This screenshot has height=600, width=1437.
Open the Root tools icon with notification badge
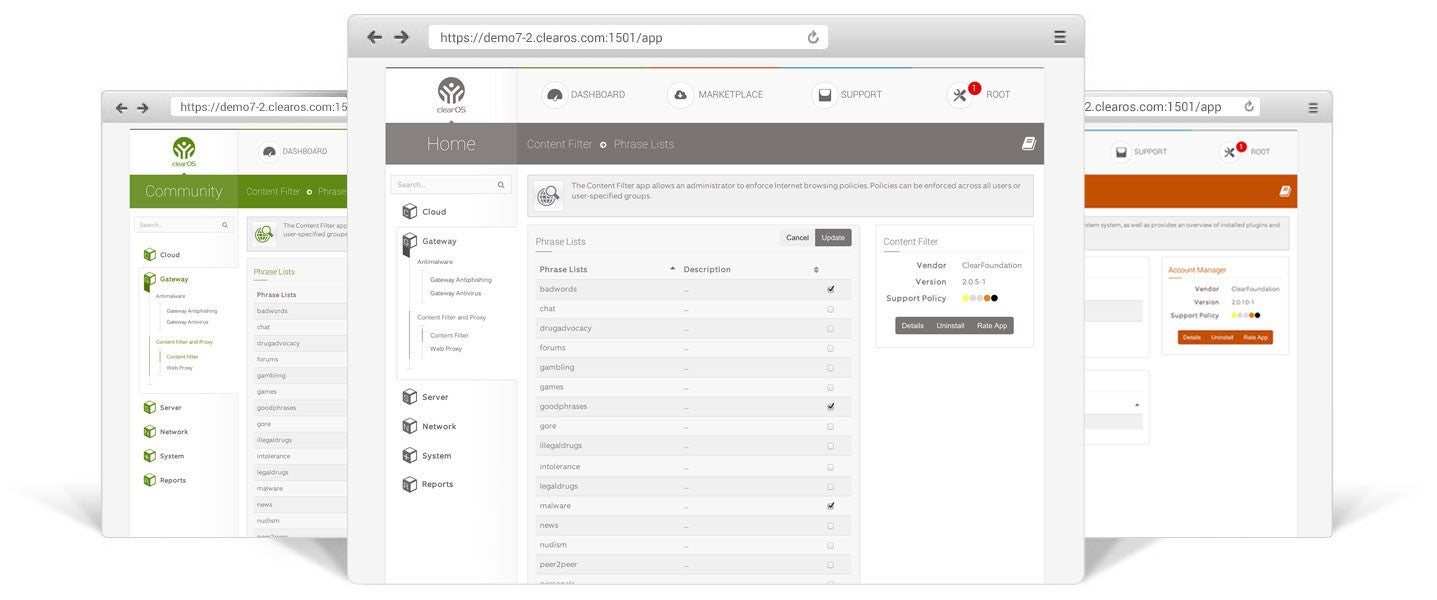coord(960,95)
